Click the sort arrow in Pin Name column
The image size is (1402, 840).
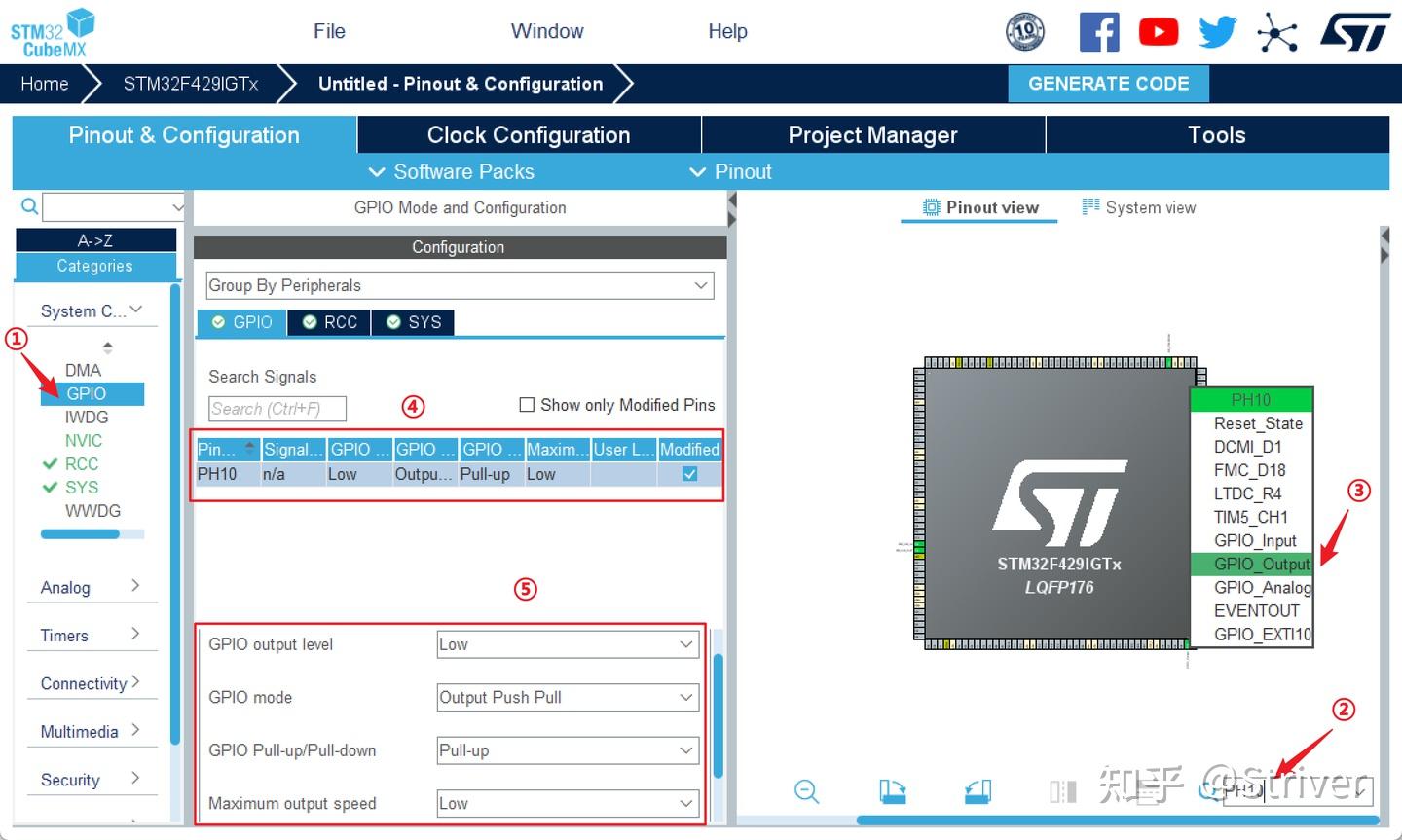pyautogui.click(x=249, y=449)
